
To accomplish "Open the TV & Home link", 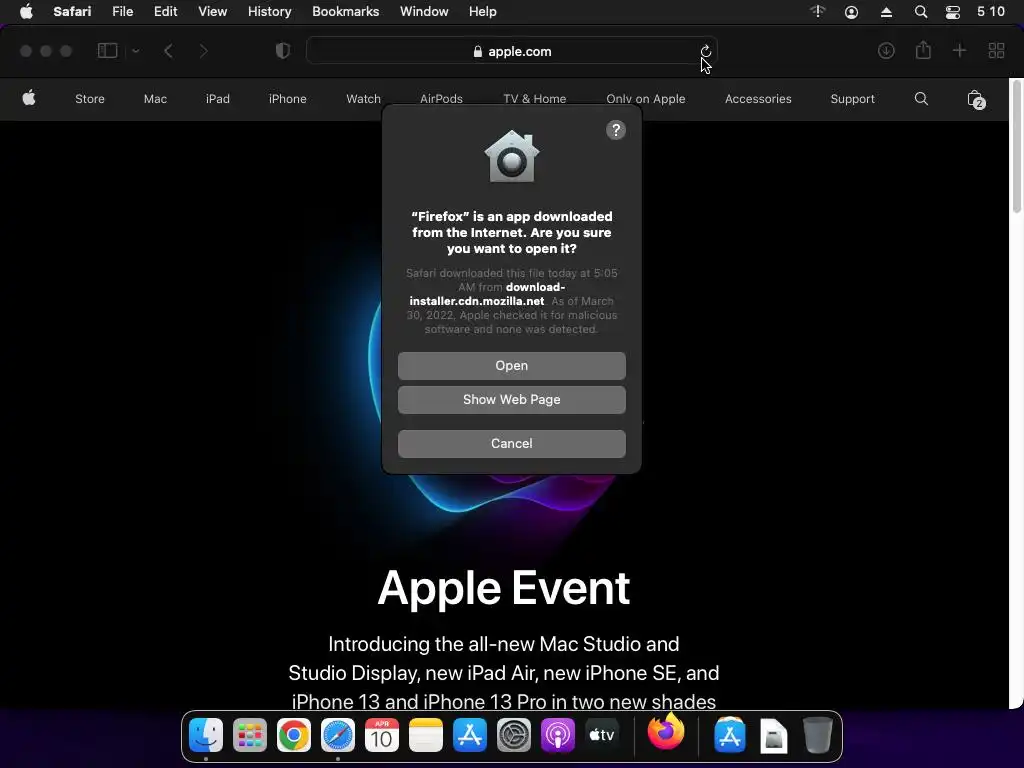I will click(x=534, y=99).
